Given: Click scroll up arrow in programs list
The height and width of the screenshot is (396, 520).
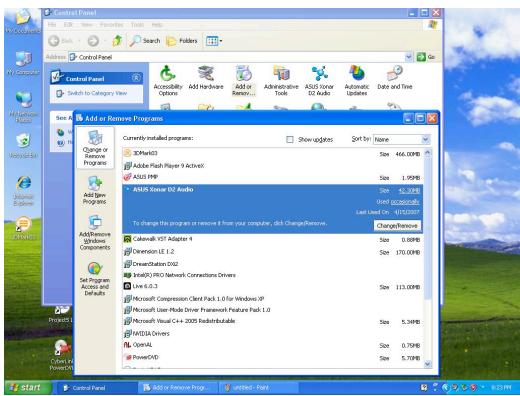Looking at the screenshot, I should coord(427,153).
